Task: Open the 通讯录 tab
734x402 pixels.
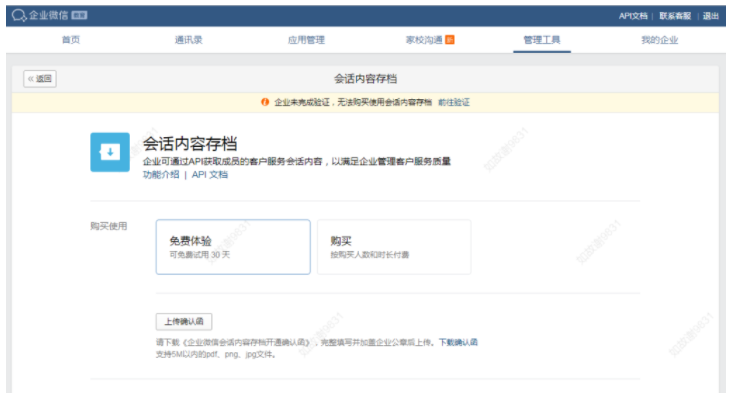Action: click(x=189, y=40)
